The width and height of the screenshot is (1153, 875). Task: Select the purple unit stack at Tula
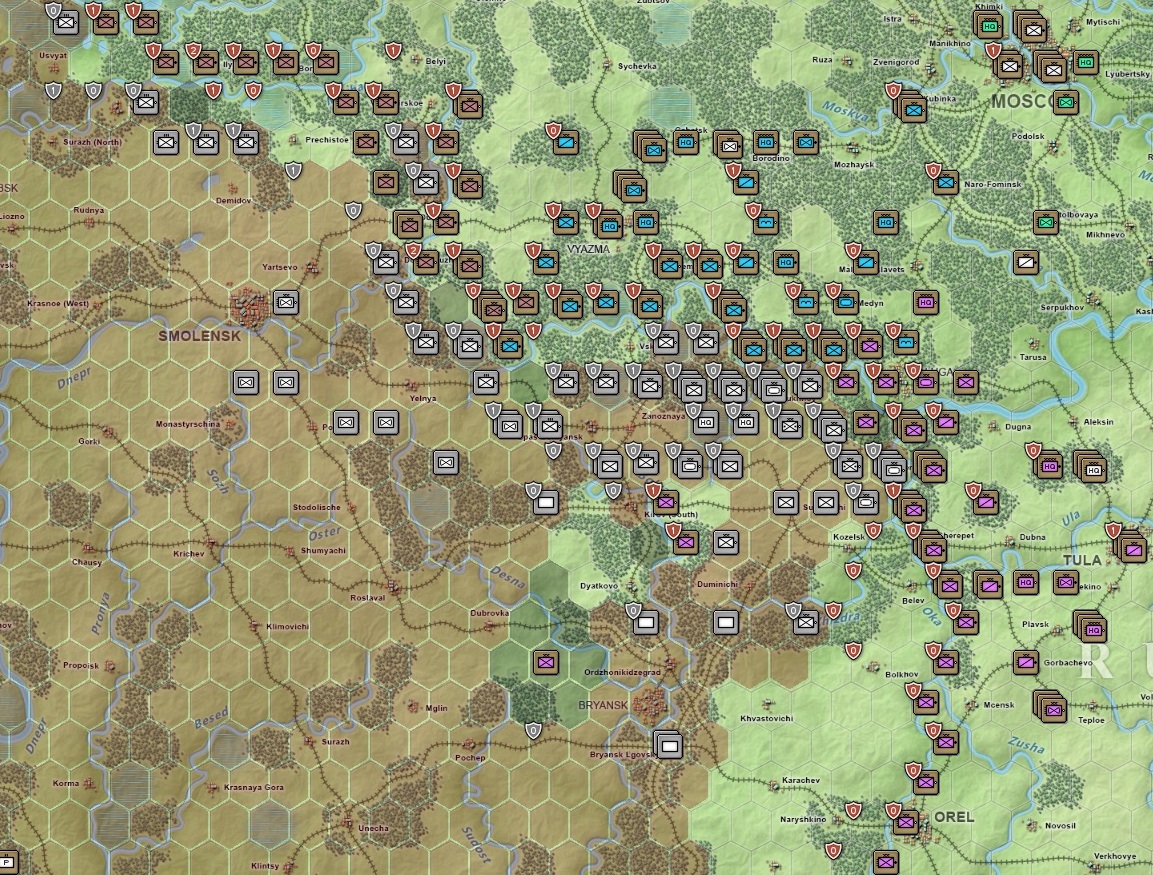pyautogui.click(x=1132, y=549)
